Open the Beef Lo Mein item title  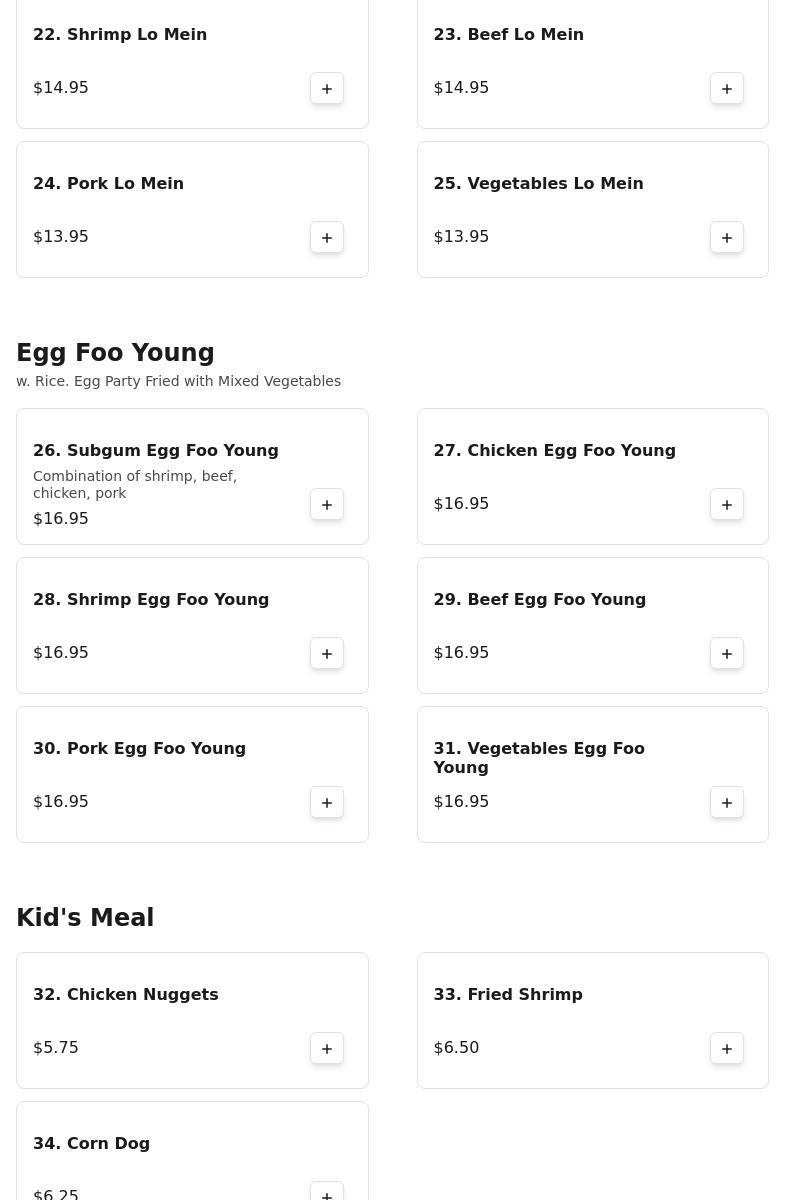[509, 35]
